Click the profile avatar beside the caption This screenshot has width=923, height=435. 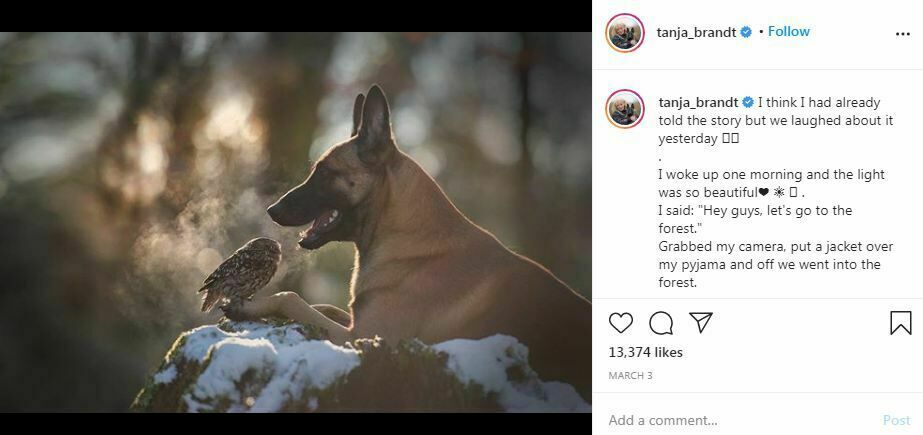coord(625,108)
